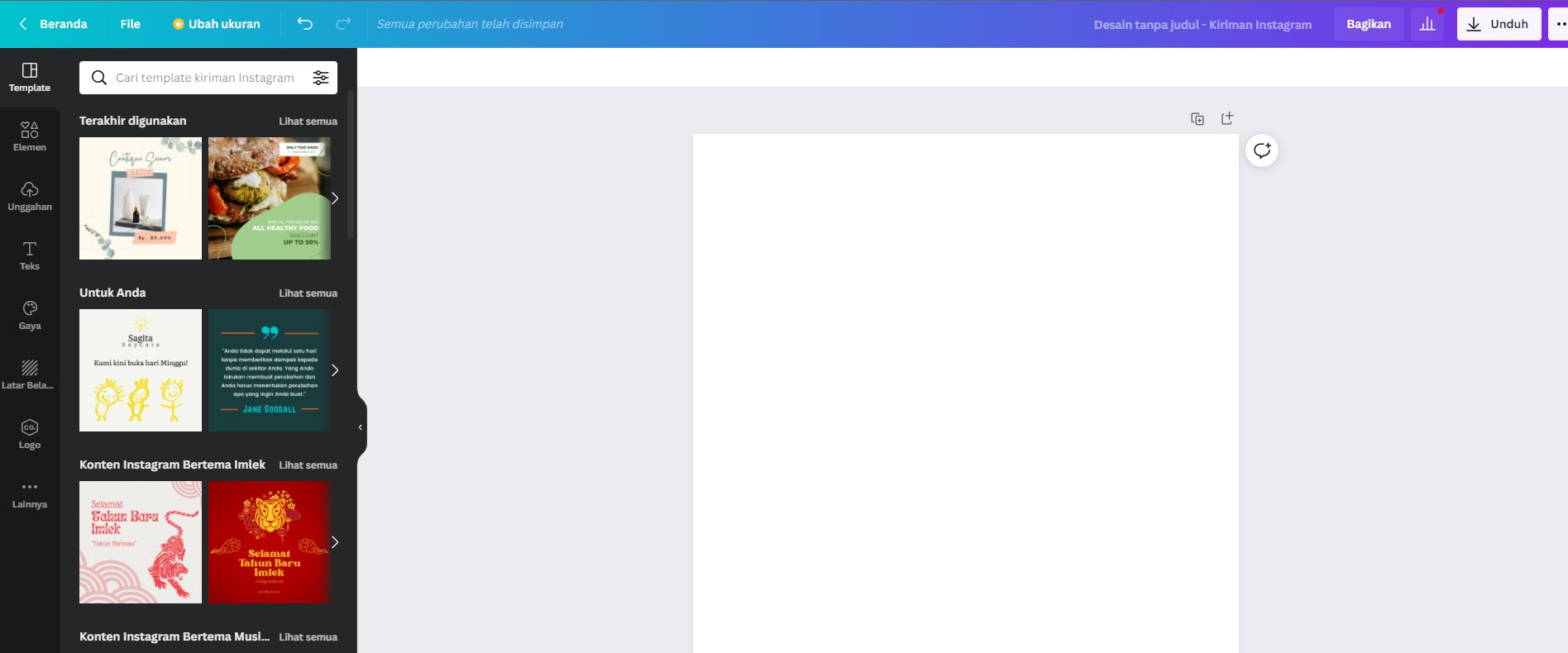1568x653 pixels.
Task: Open the insights bar chart icon
Action: [x=1427, y=24]
